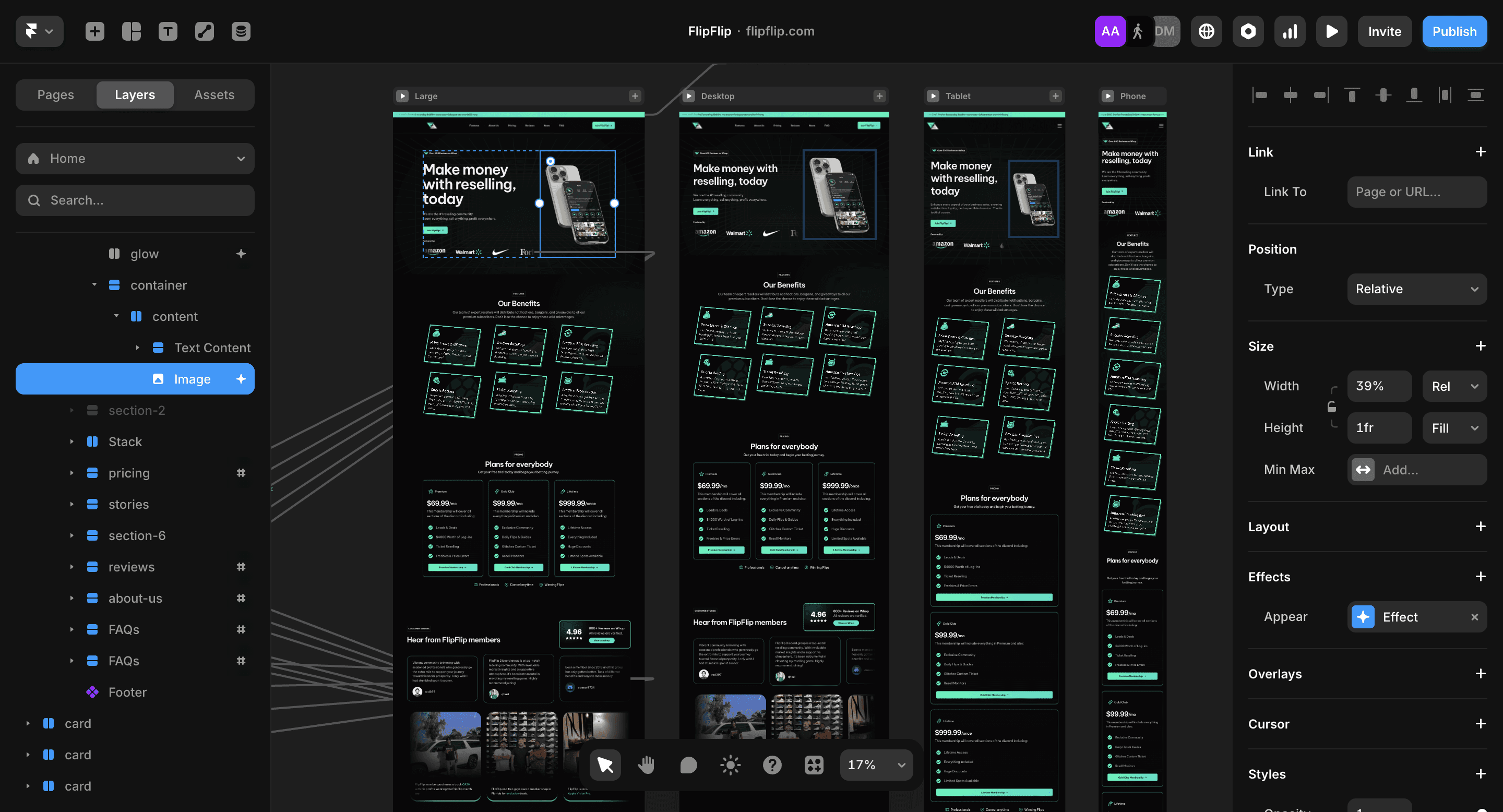Select the section-2 layer
The width and height of the screenshot is (1503, 812).
click(137, 410)
